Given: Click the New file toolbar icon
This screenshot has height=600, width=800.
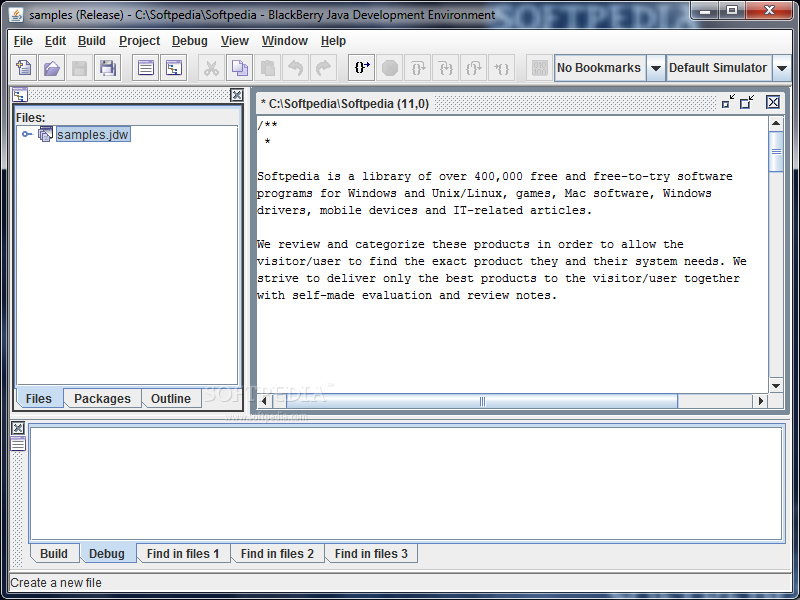Looking at the screenshot, I should 23,68.
